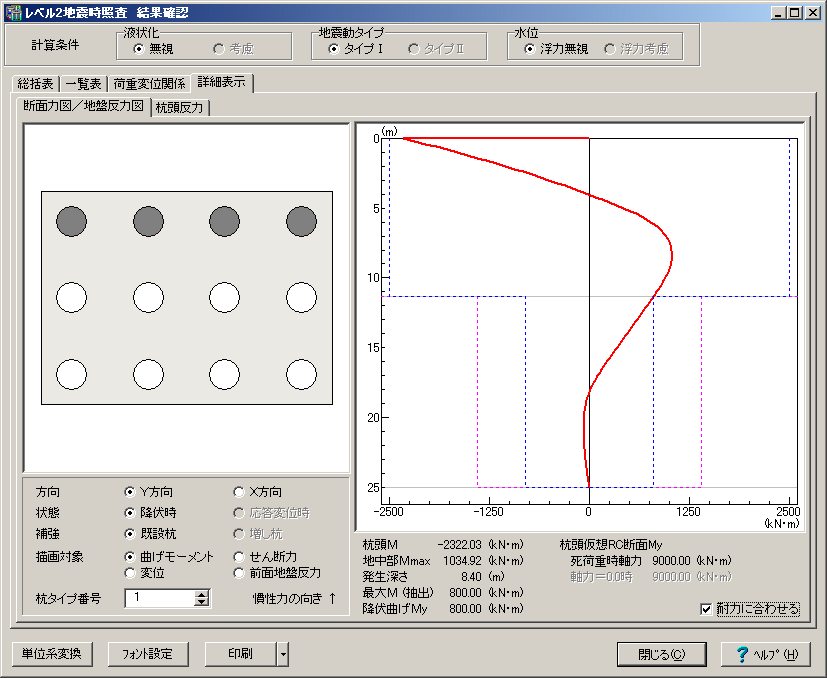Uncheck 耐力に合わせる checkbox

pos(706,609)
